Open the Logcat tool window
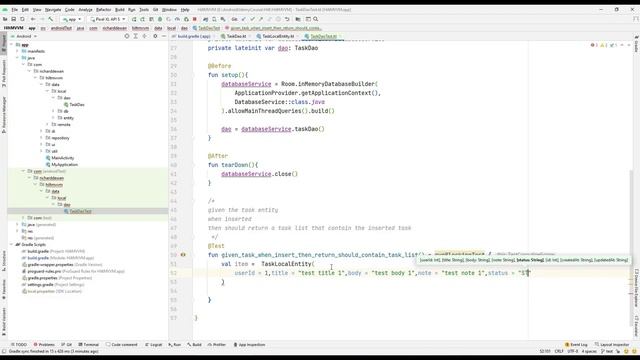This screenshot has height=360, width=640. (x=153, y=345)
